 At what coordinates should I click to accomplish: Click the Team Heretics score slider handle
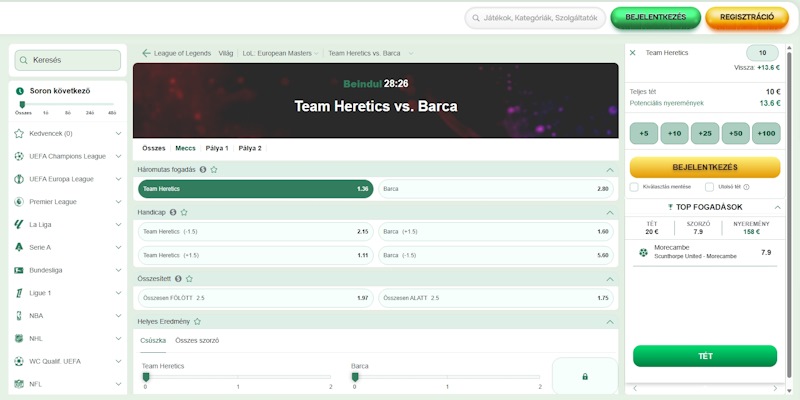(146, 377)
